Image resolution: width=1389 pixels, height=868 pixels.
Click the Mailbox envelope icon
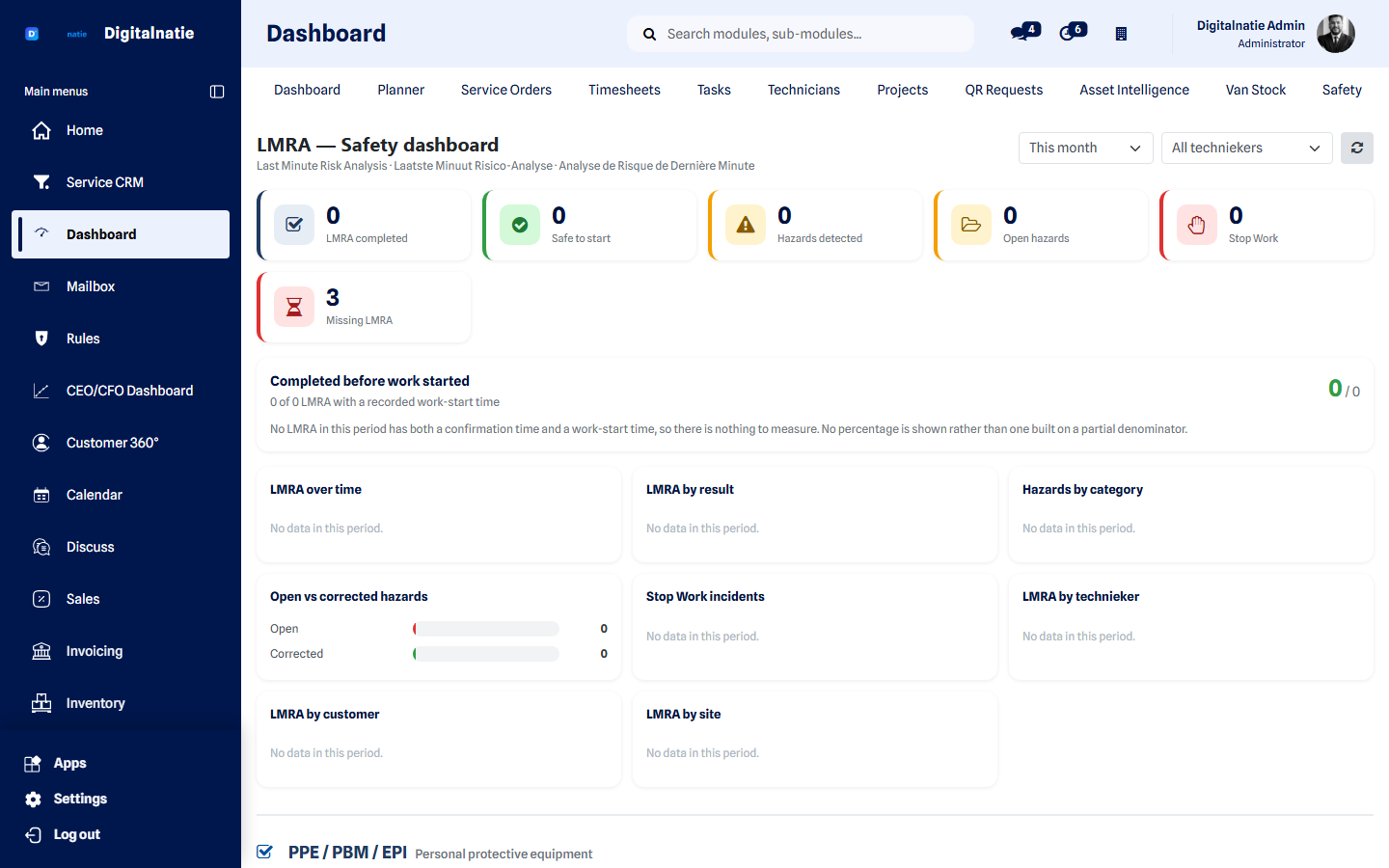click(x=41, y=286)
